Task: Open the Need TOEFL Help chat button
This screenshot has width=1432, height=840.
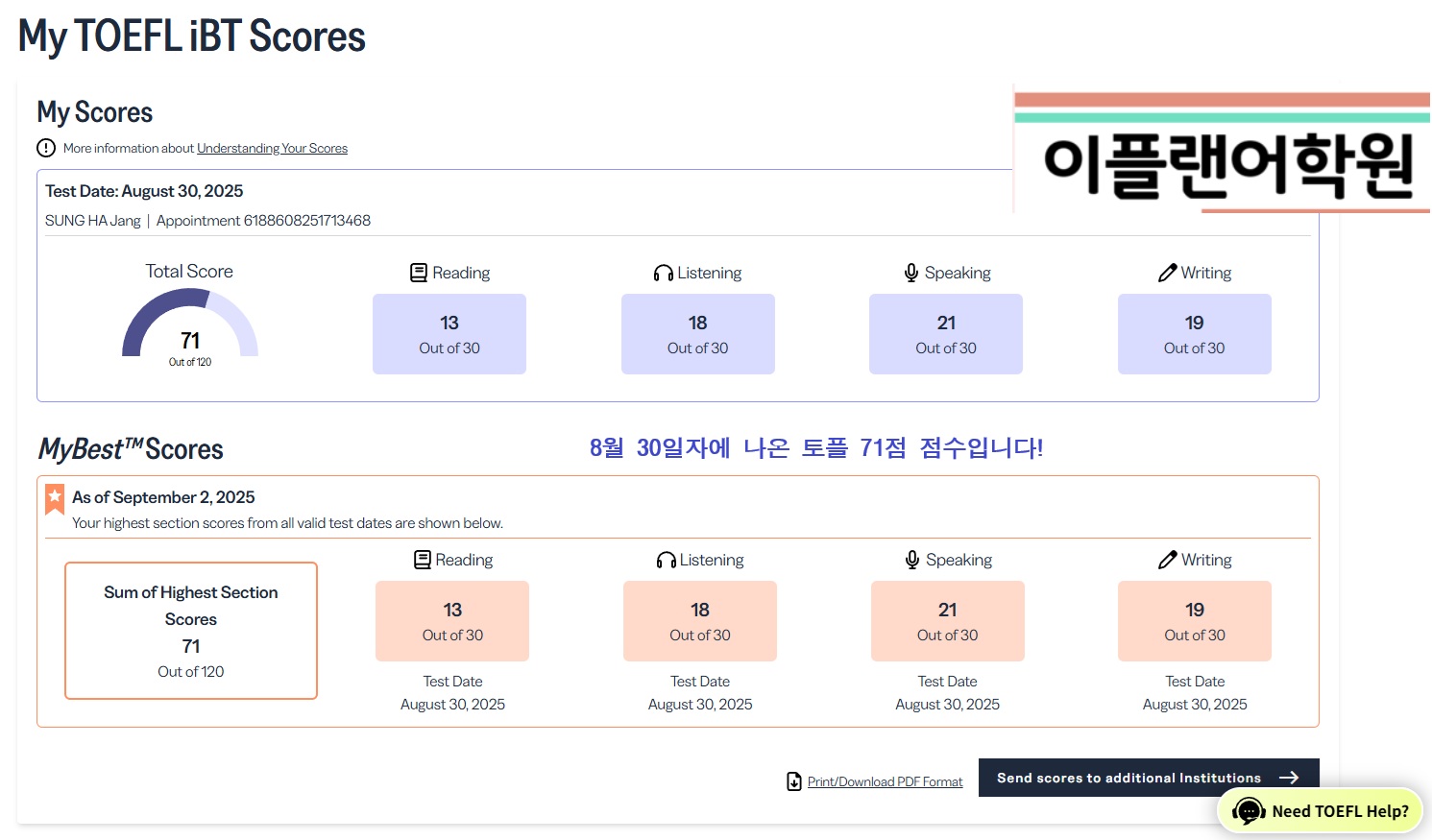Action: pos(1321,811)
